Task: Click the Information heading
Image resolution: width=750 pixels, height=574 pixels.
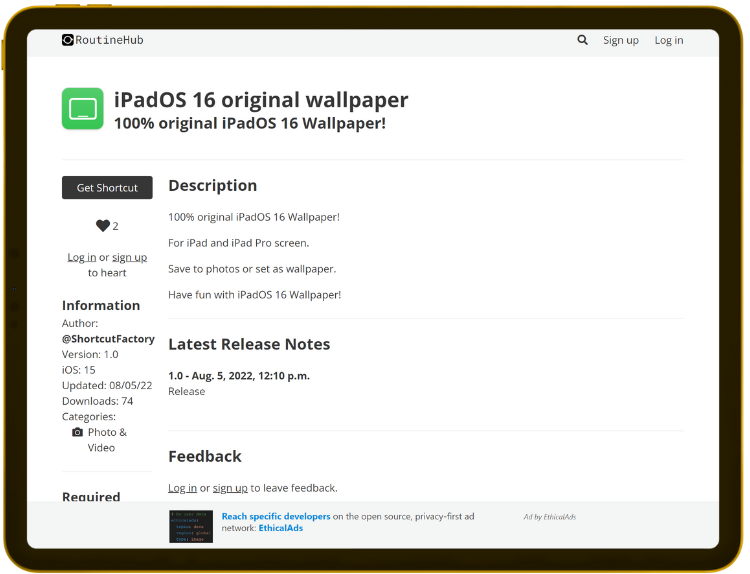Action: pos(101,306)
